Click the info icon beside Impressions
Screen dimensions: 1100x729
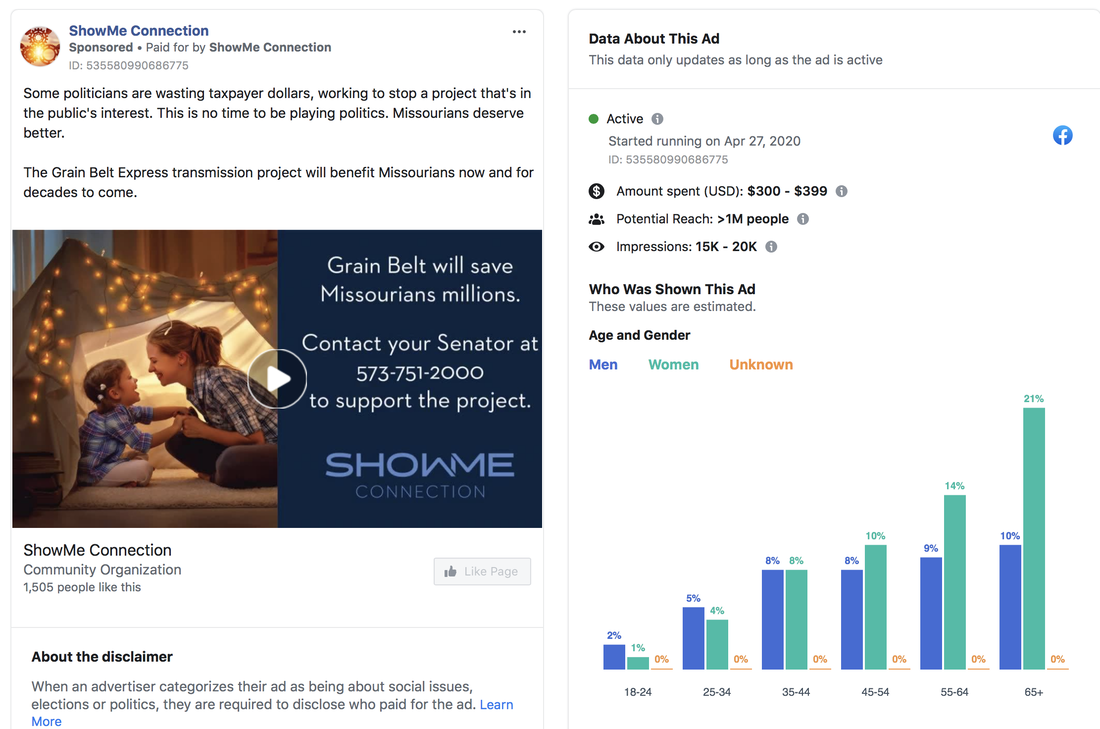click(x=771, y=246)
